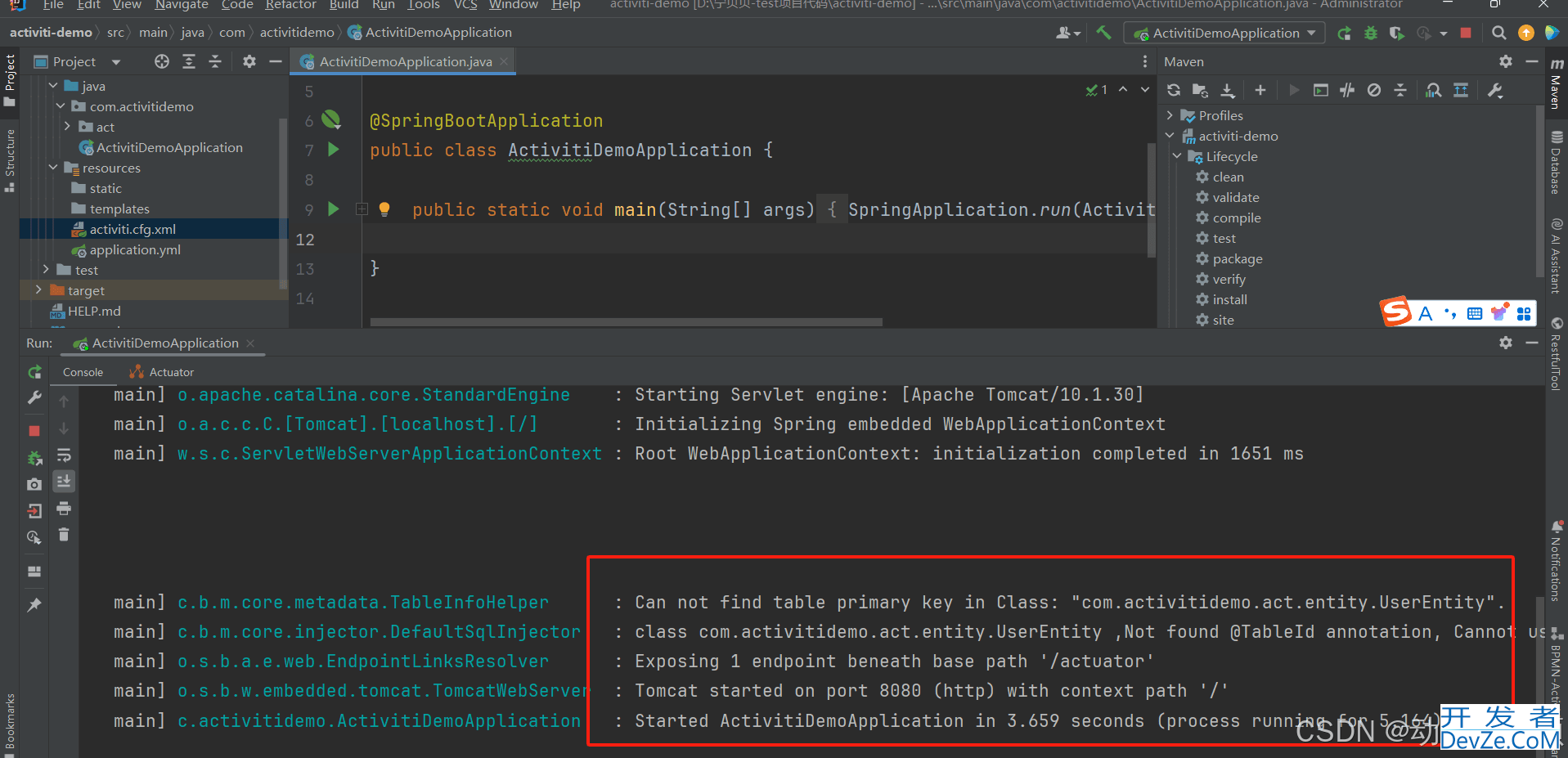Expand all in Project tree toolbar

pyautogui.click(x=189, y=61)
